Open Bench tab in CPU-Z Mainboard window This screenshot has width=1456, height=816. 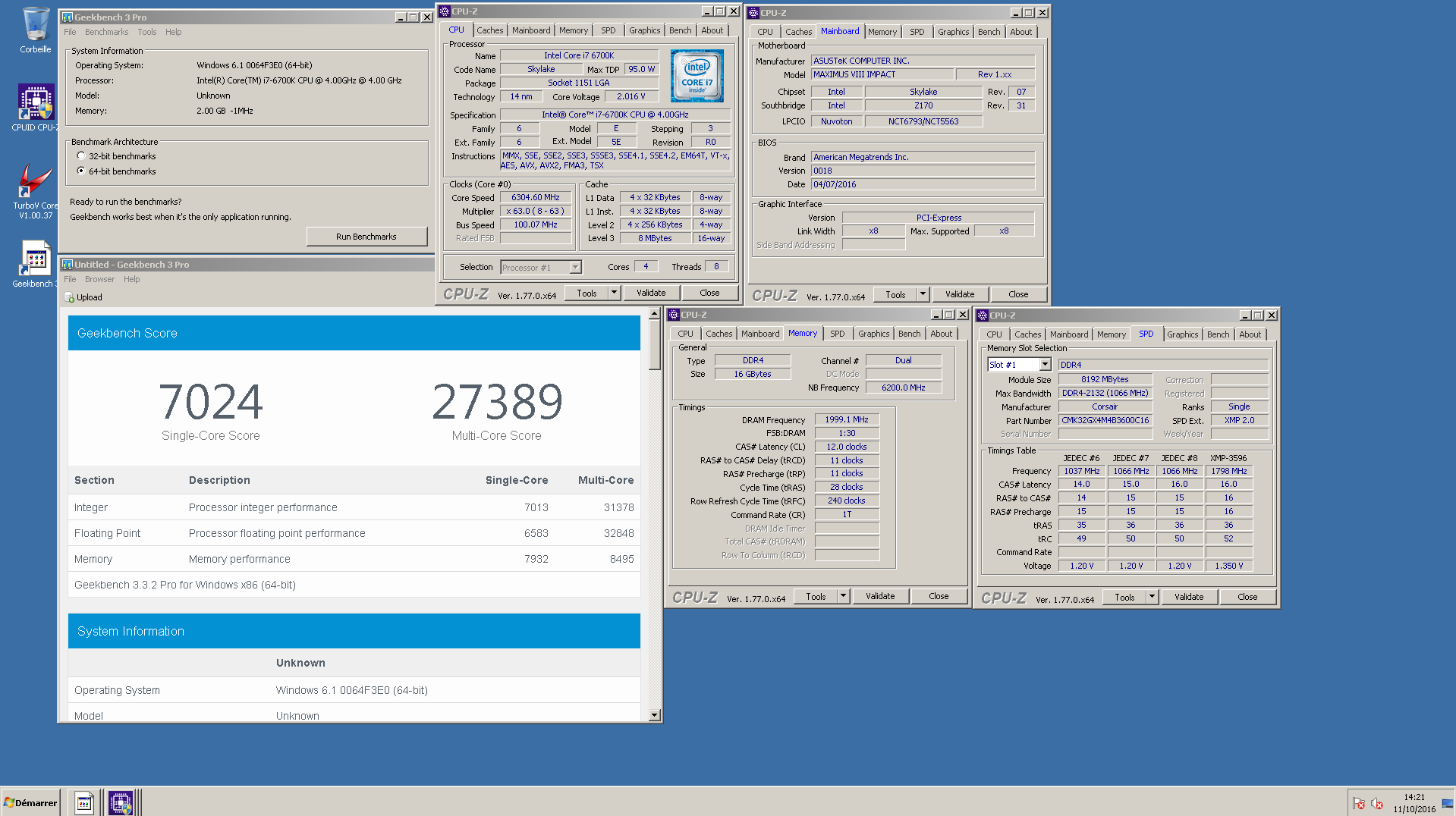coord(989,32)
